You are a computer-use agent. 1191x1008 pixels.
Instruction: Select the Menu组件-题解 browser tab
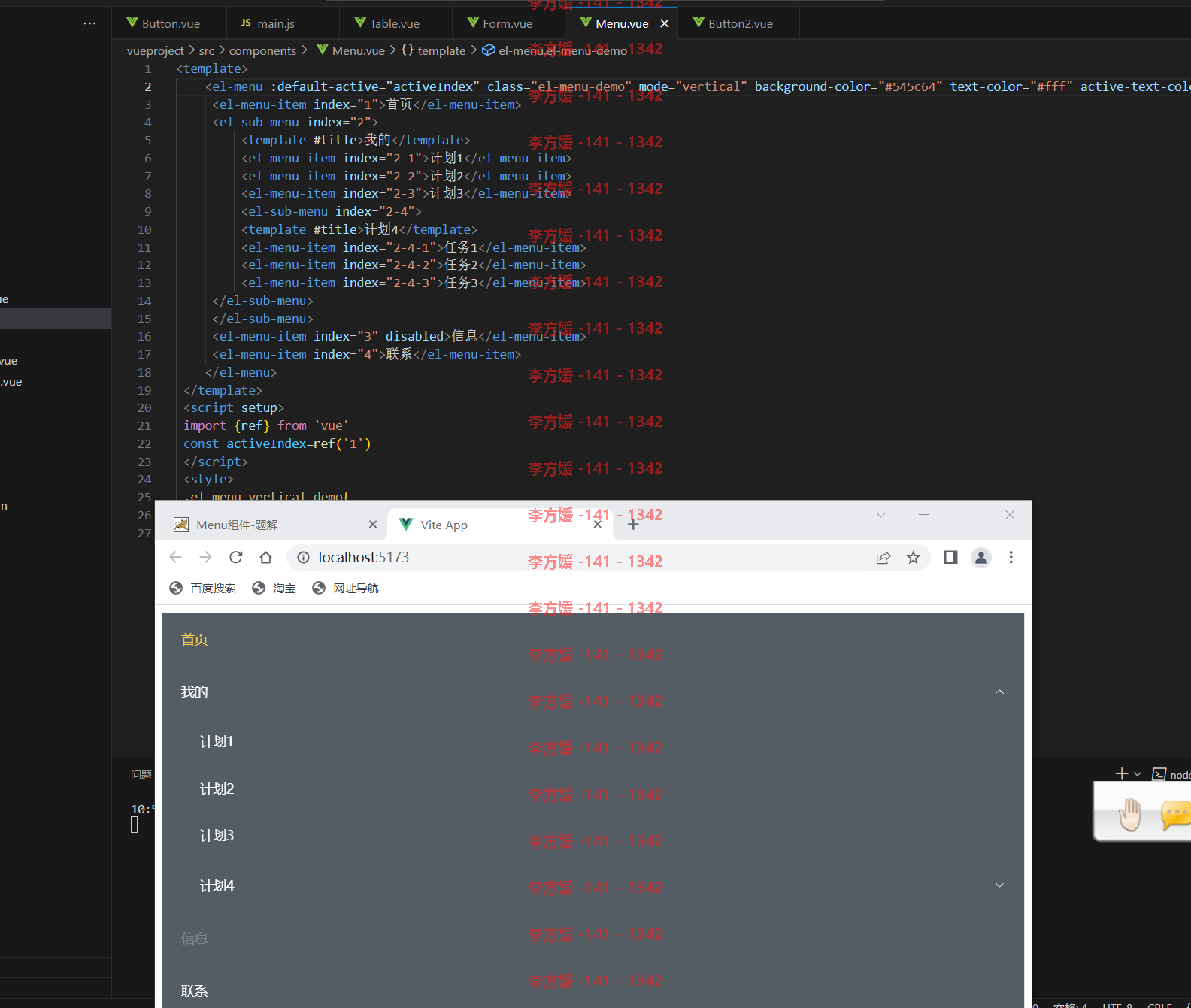tap(275, 525)
